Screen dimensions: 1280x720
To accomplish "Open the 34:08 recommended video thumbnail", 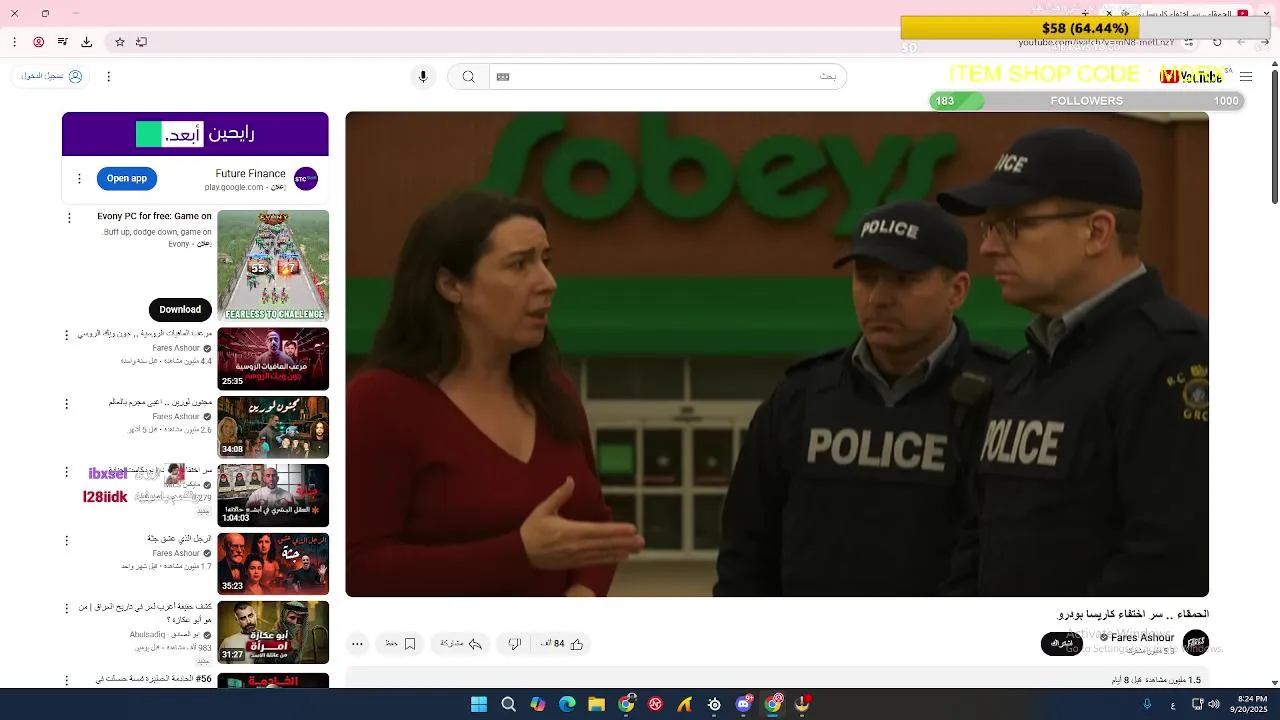I will pos(273,427).
